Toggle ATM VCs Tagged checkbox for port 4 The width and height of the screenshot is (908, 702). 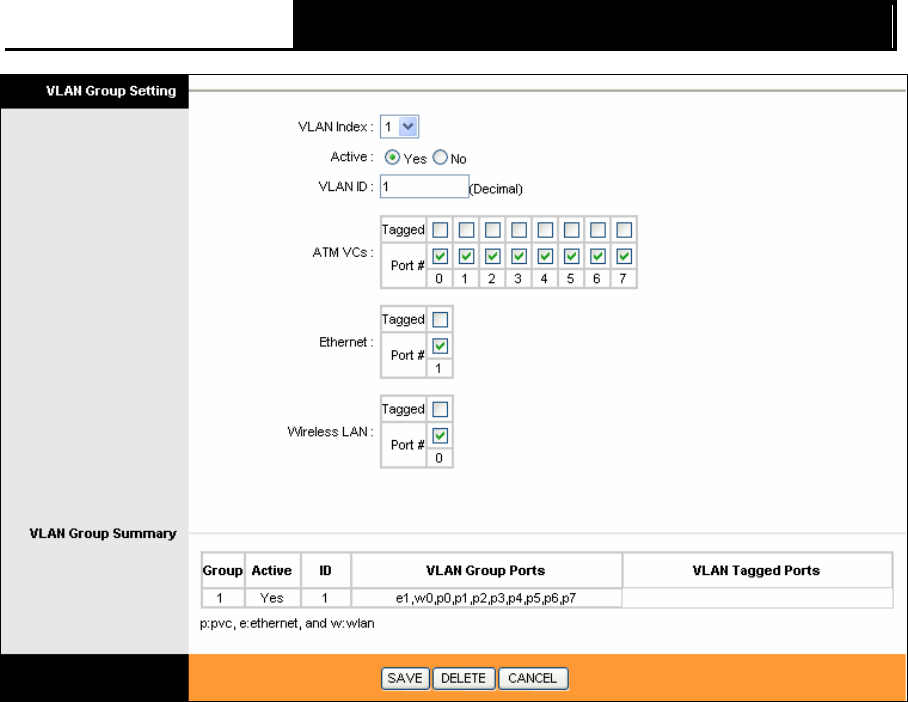pyautogui.click(x=545, y=230)
